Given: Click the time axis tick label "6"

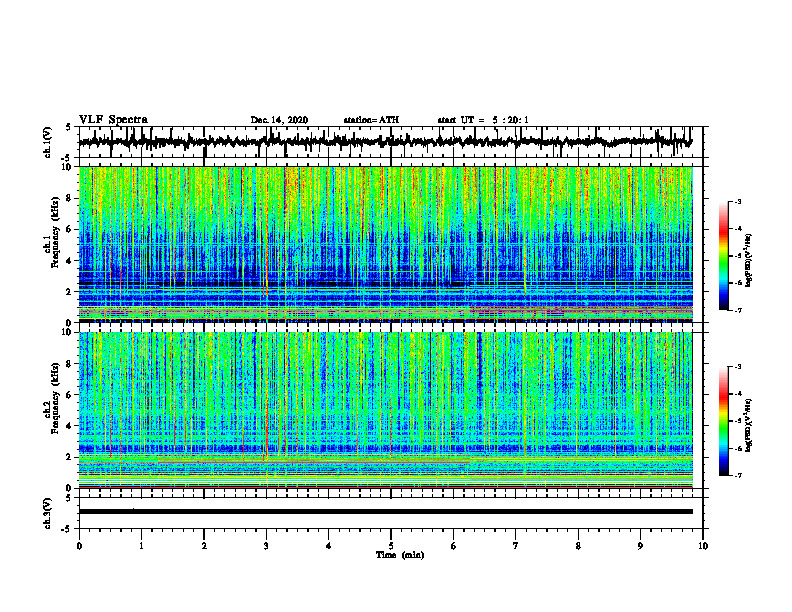Looking at the screenshot, I should 454,546.
